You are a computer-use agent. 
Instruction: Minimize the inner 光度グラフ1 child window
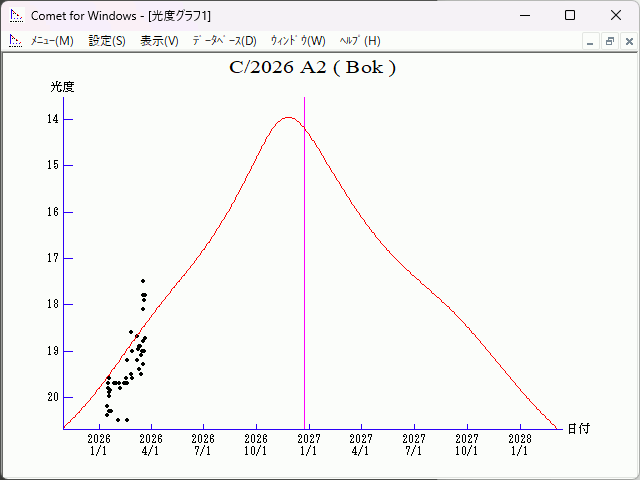(x=590, y=41)
